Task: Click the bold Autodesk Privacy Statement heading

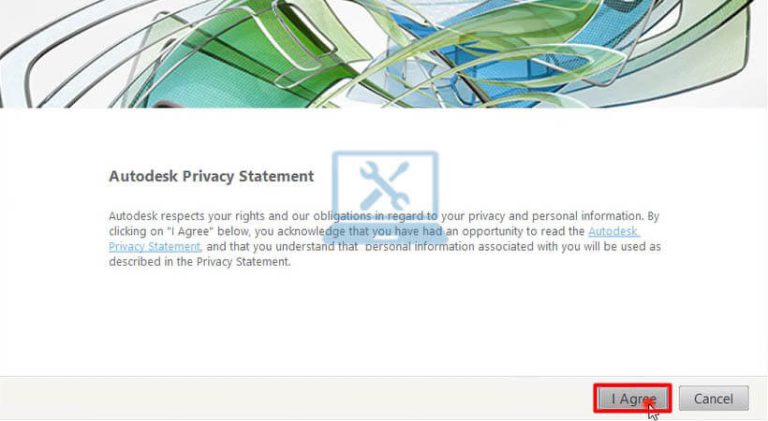Action: click(211, 176)
